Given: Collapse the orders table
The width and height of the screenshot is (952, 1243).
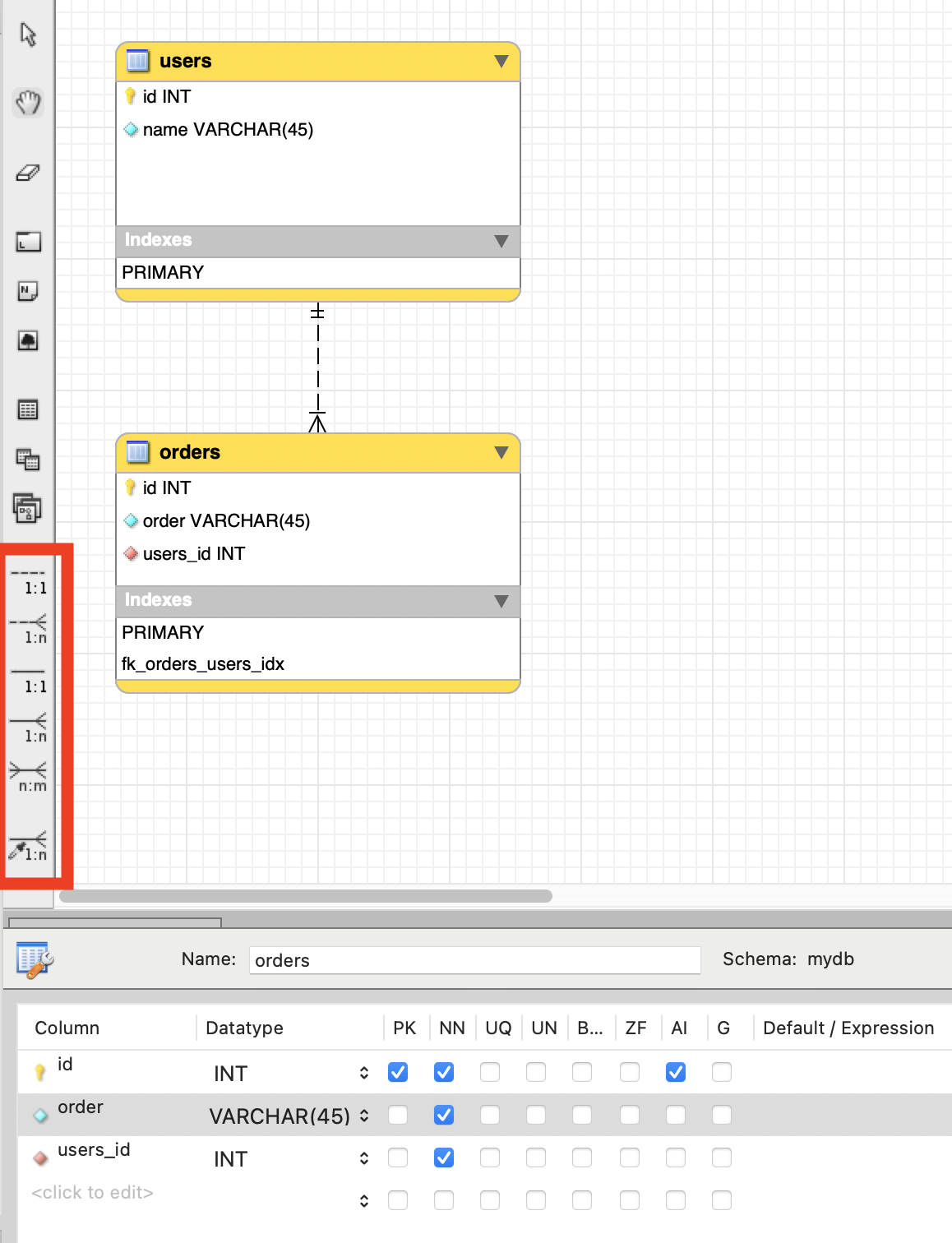Looking at the screenshot, I should pos(501,452).
